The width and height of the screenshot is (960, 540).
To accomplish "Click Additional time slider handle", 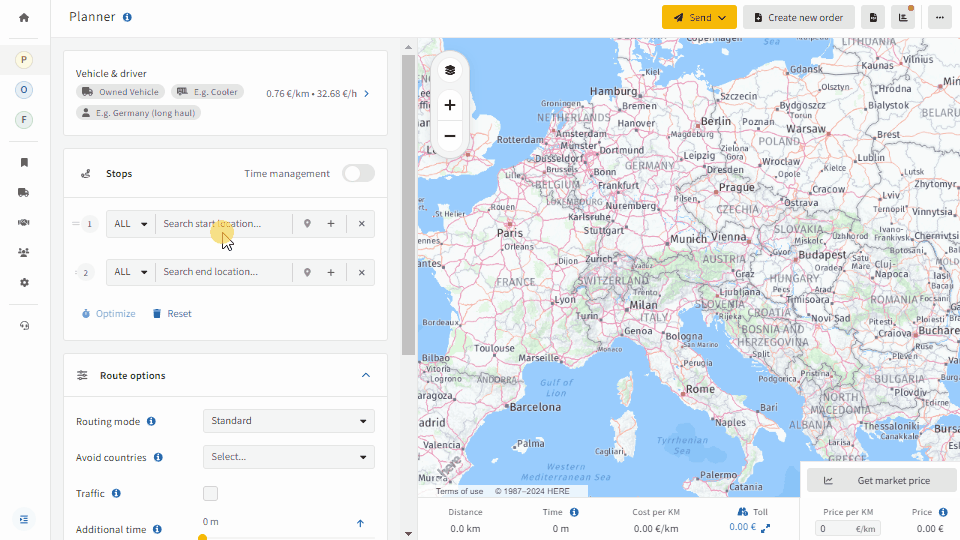I will pyautogui.click(x=203, y=537).
